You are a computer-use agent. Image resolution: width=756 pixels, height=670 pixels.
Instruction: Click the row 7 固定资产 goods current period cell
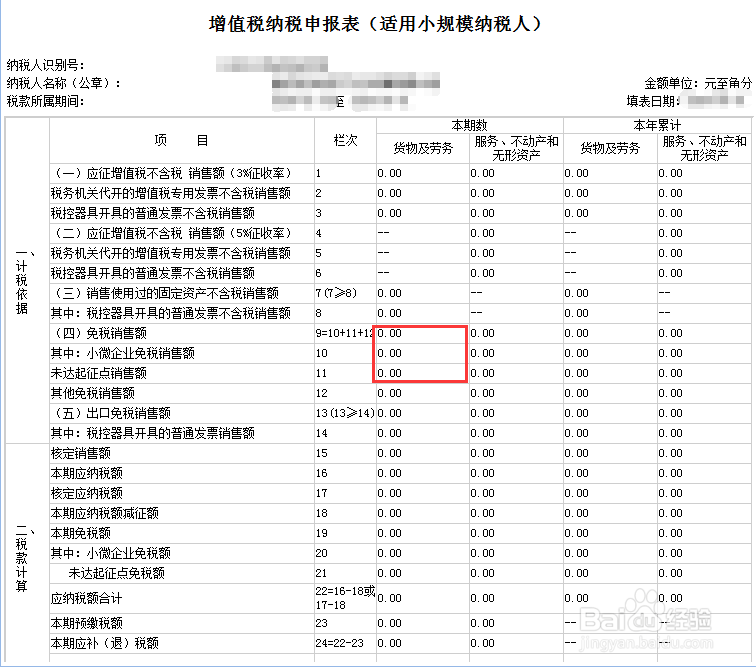[x=423, y=294]
